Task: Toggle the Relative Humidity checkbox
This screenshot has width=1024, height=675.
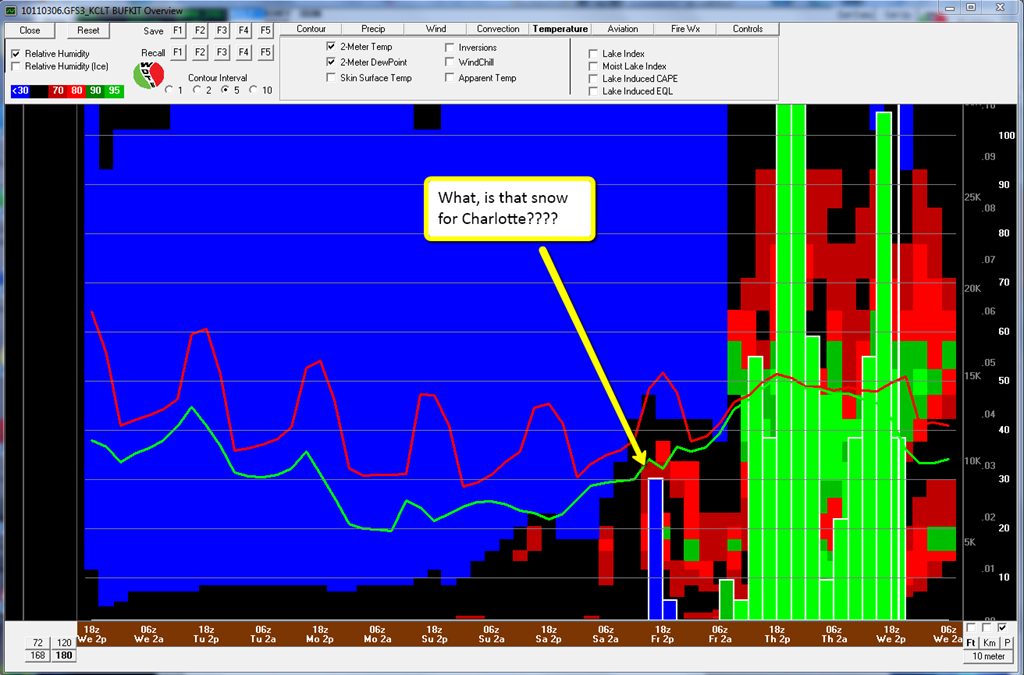Action: [16, 54]
